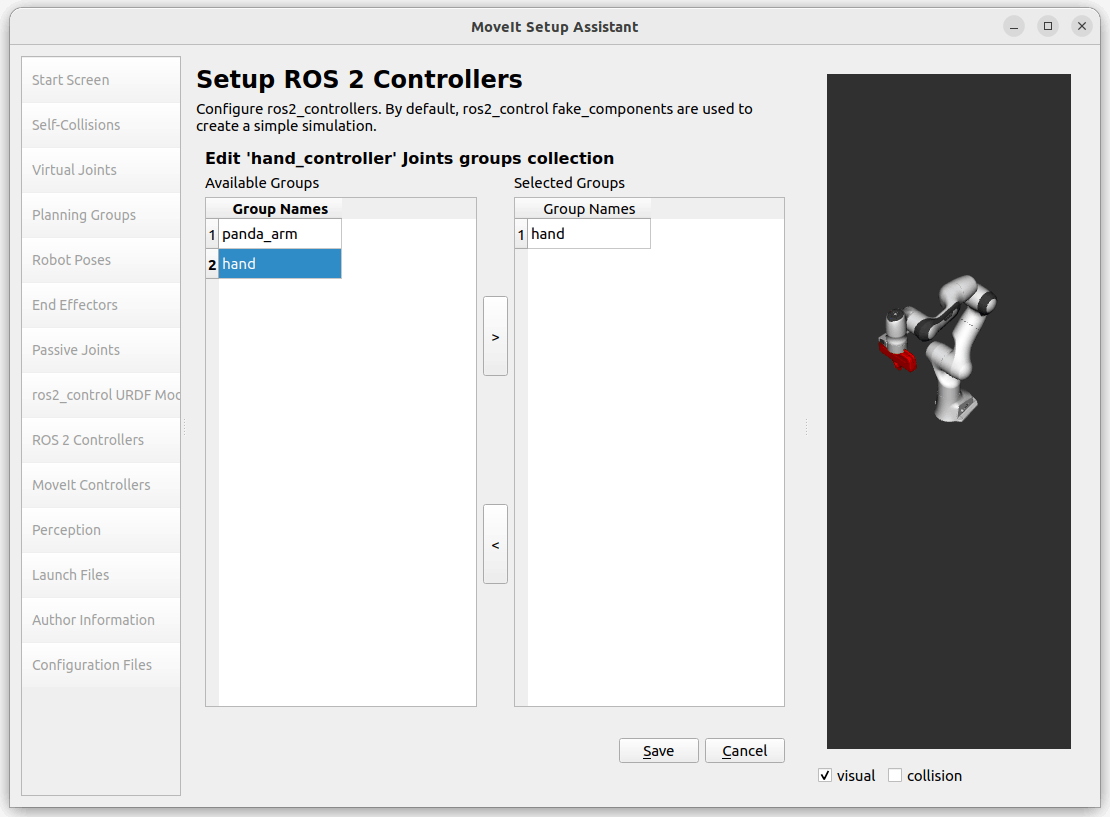The image size is (1110, 817).
Task: Select highlighted hand row in Available Groups
Action: [280, 263]
